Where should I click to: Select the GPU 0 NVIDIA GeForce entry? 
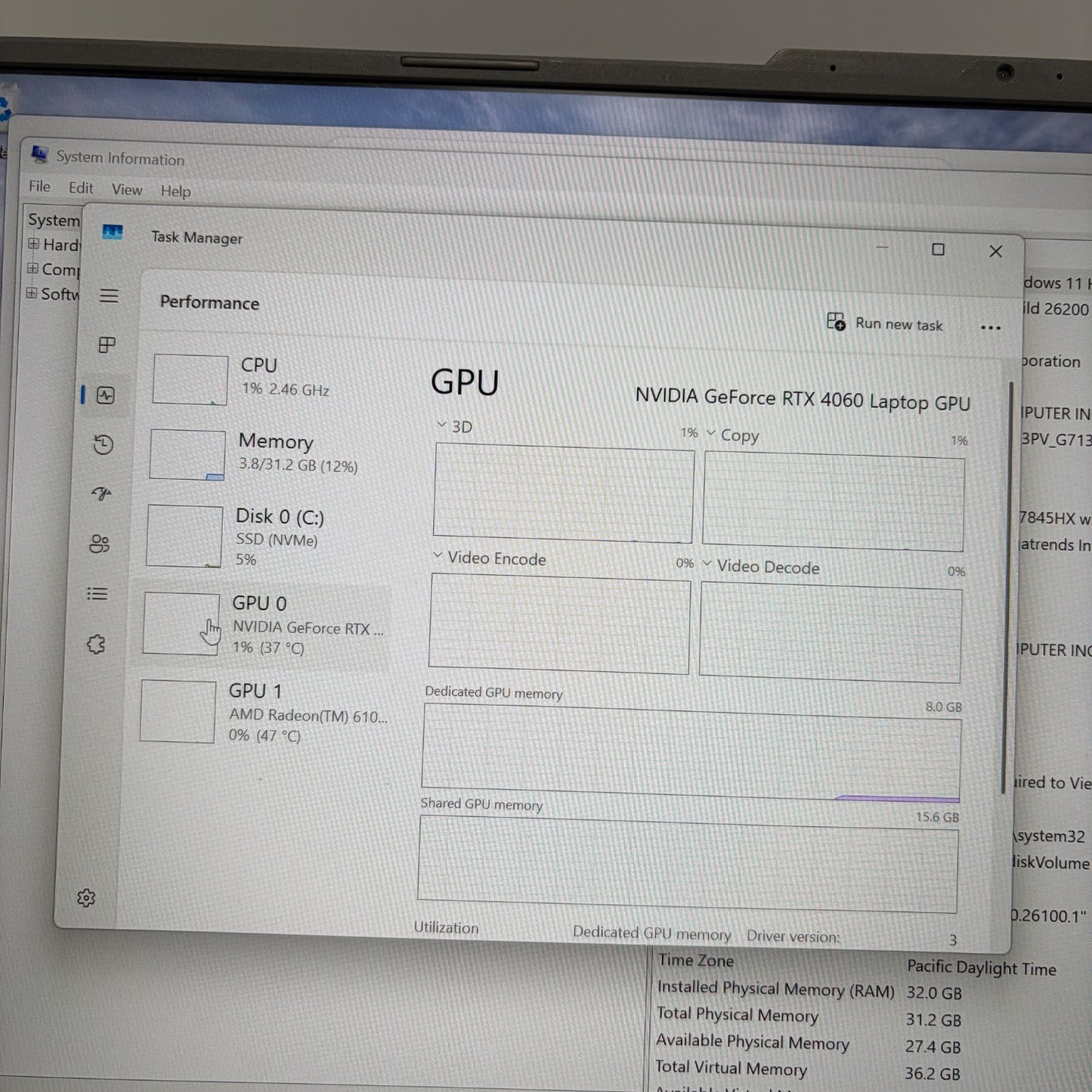click(x=264, y=625)
